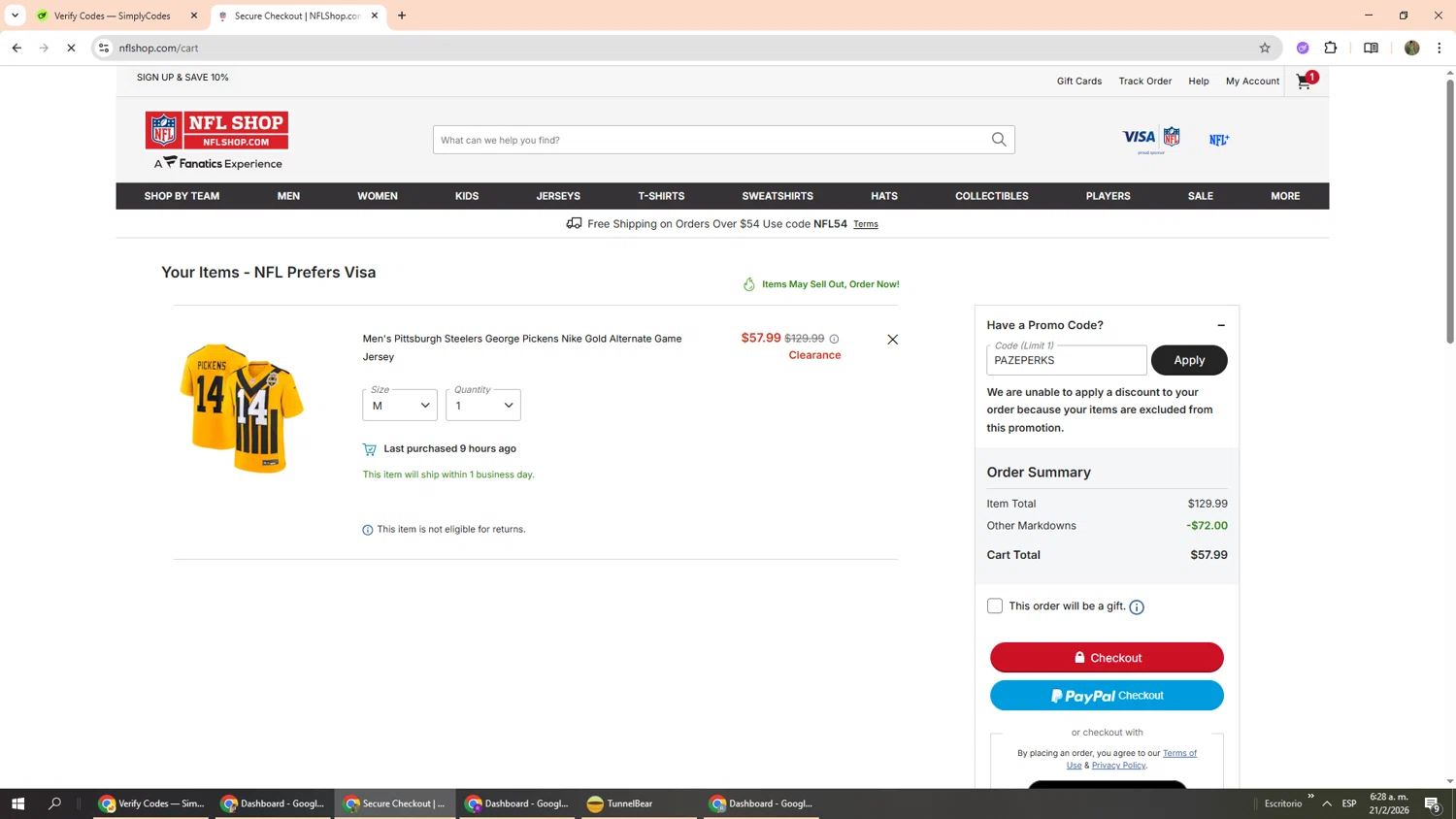The image size is (1456, 819).
Task: Click price info icon beside $129.99
Action: (834, 339)
